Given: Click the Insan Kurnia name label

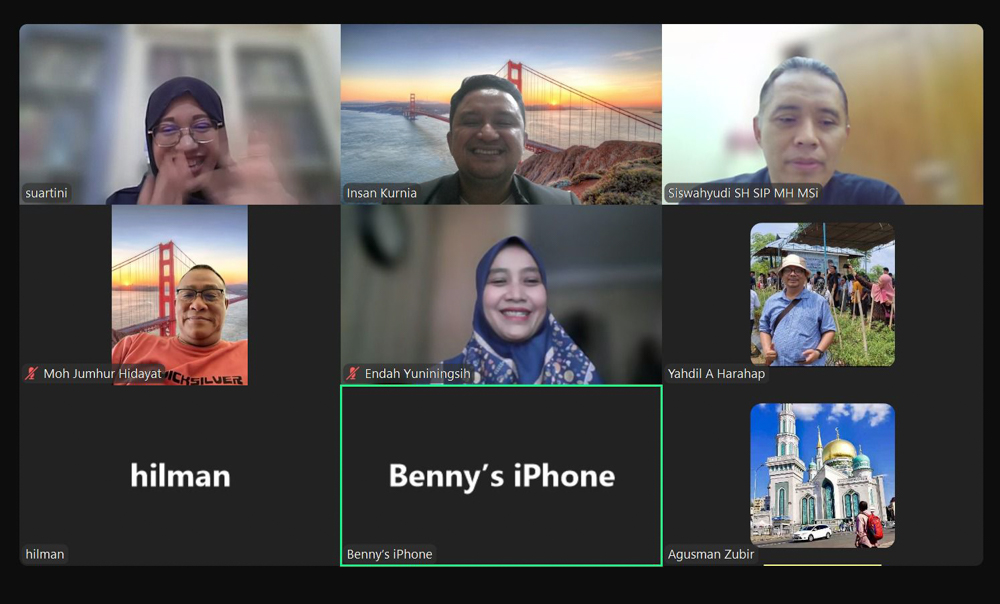Looking at the screenshot, I should (382, 193).
